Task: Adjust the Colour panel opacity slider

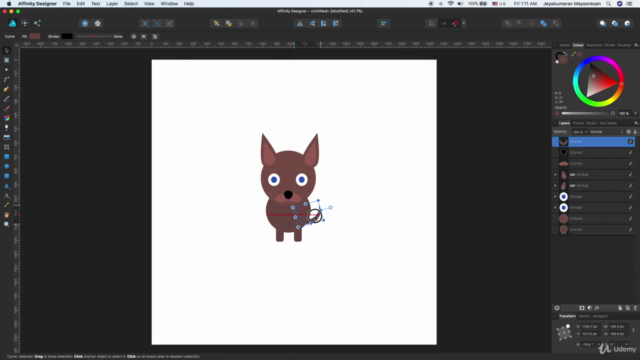Action: [588, 113]
